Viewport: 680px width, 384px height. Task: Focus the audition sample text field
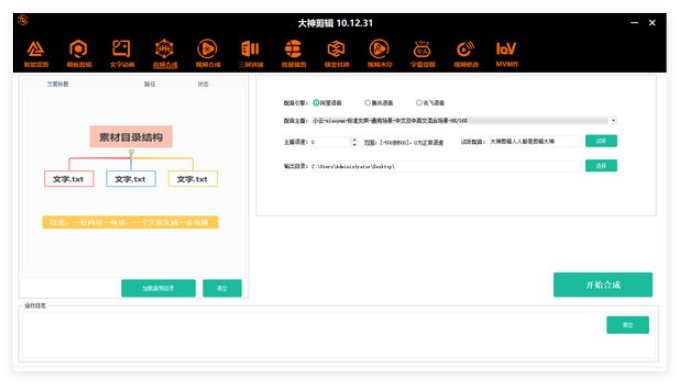click(x=535, y=141)
